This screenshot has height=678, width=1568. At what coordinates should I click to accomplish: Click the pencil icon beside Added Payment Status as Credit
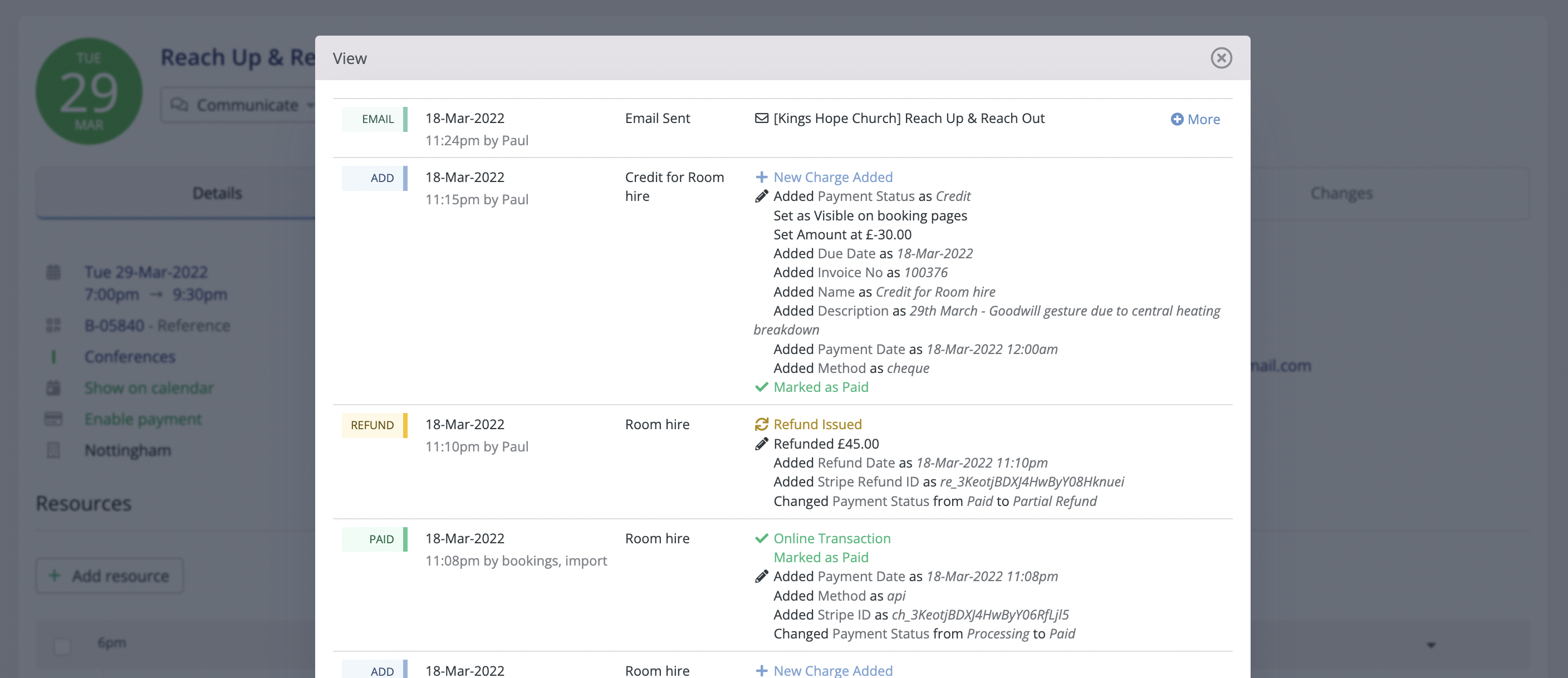pyautogui.click(x=761, y=196)
